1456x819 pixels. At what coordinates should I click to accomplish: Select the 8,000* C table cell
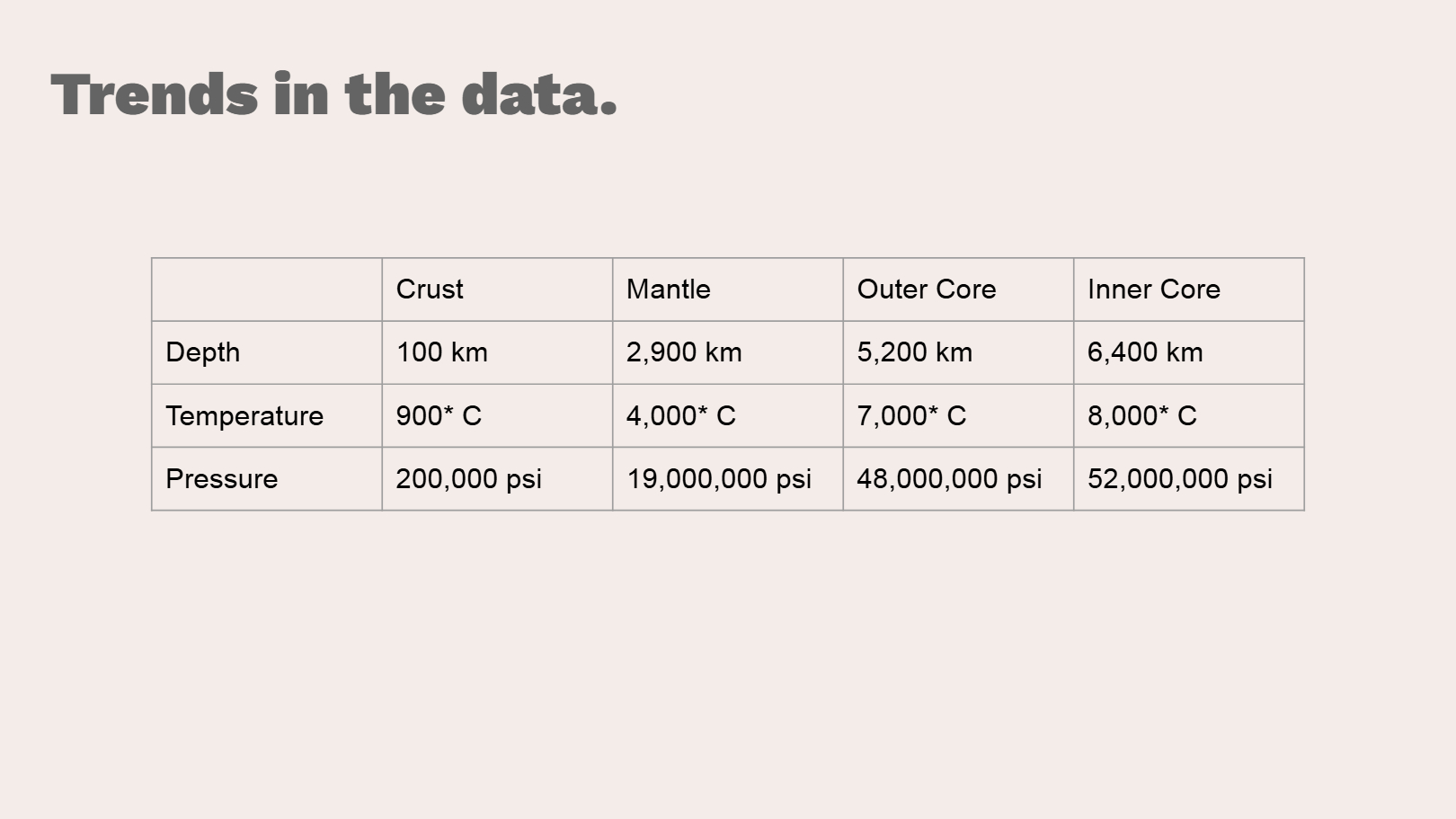point(1188,415)
